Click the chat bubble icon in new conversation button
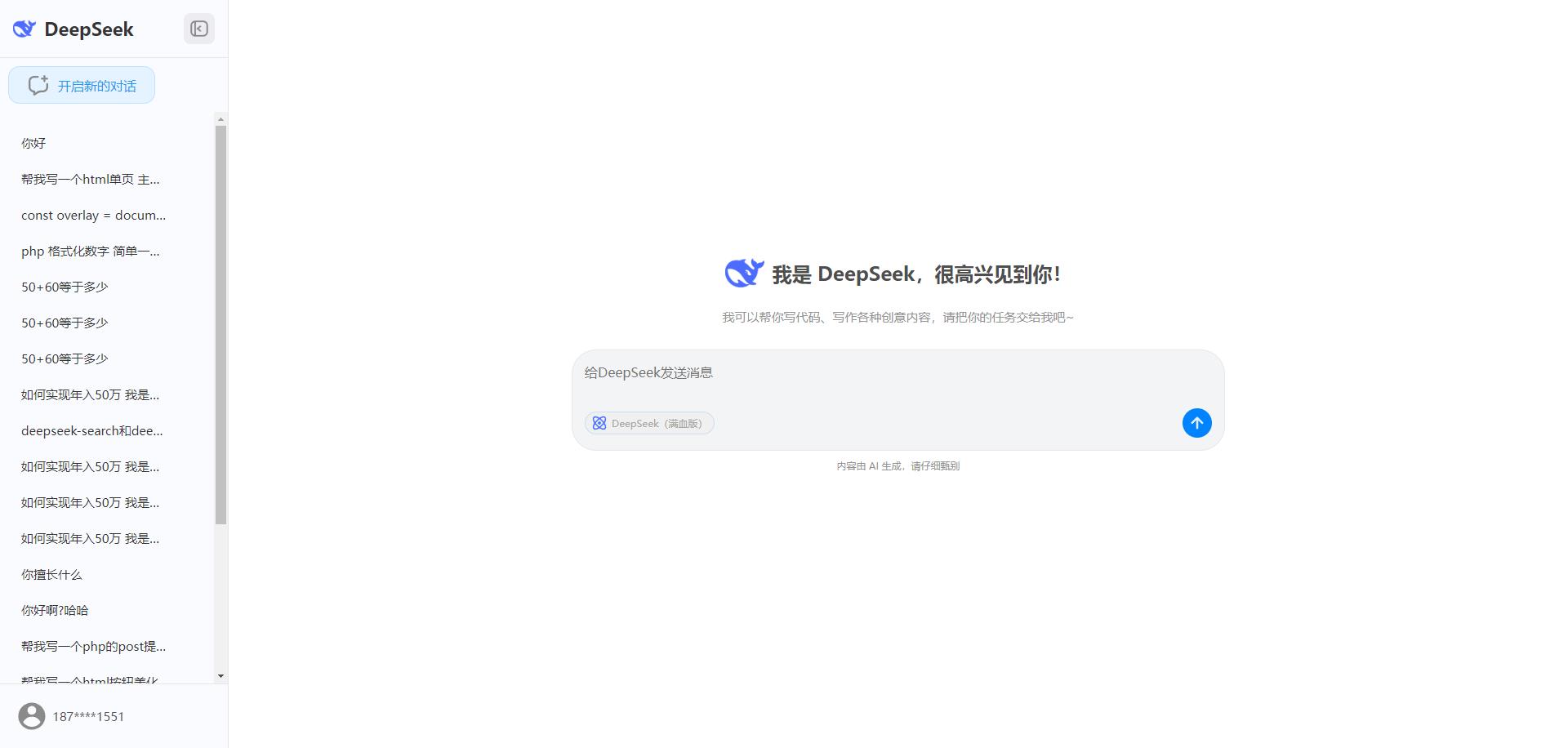The width and height of the screenshot is (1568, 748). [x=38, y=85]
